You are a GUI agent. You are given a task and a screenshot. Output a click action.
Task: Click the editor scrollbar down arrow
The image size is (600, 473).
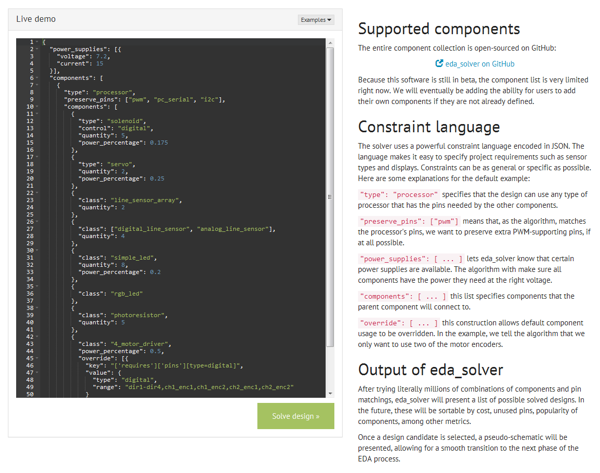point(330,393)
